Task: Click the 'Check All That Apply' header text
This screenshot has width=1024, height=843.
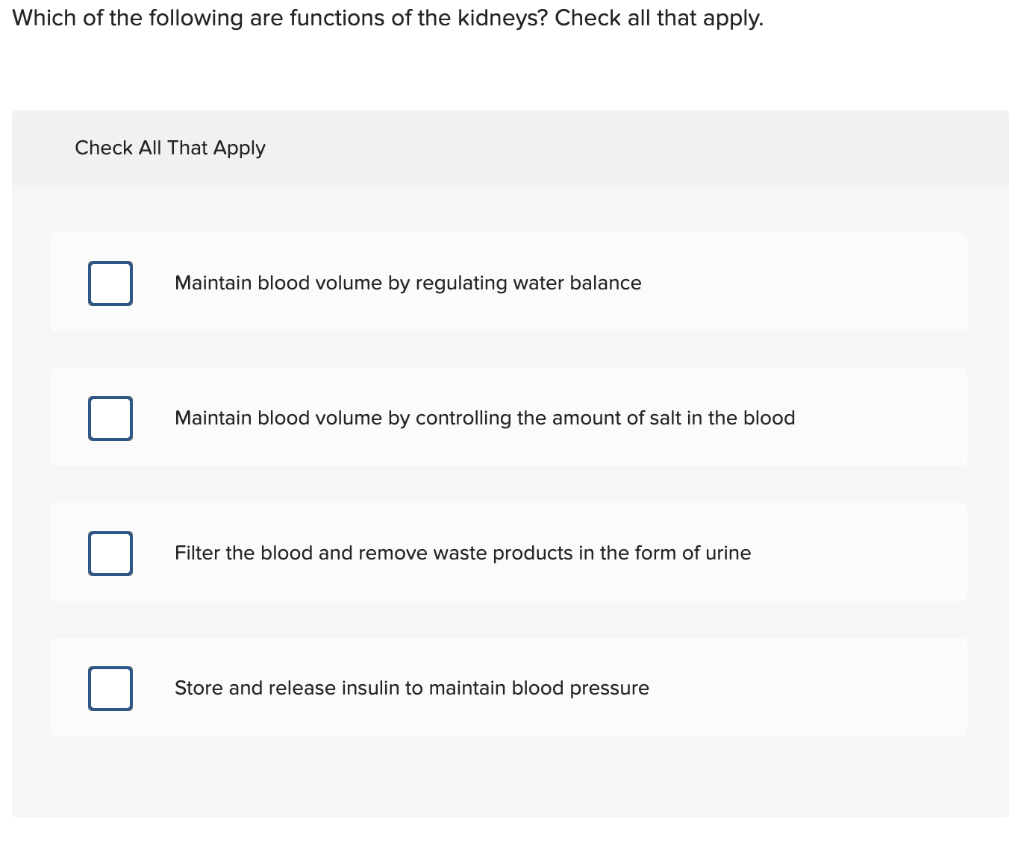Action: coord(170,148)
